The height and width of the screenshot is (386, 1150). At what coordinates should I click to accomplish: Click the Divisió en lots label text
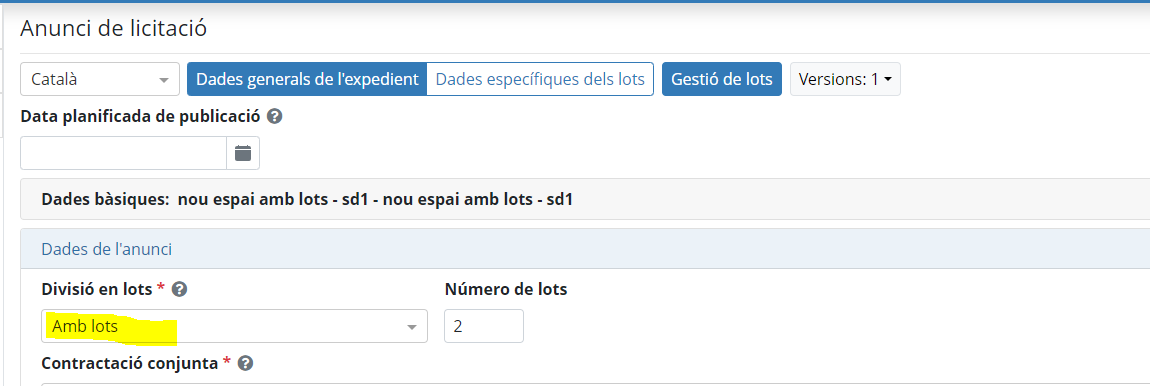tap(98, 289)
